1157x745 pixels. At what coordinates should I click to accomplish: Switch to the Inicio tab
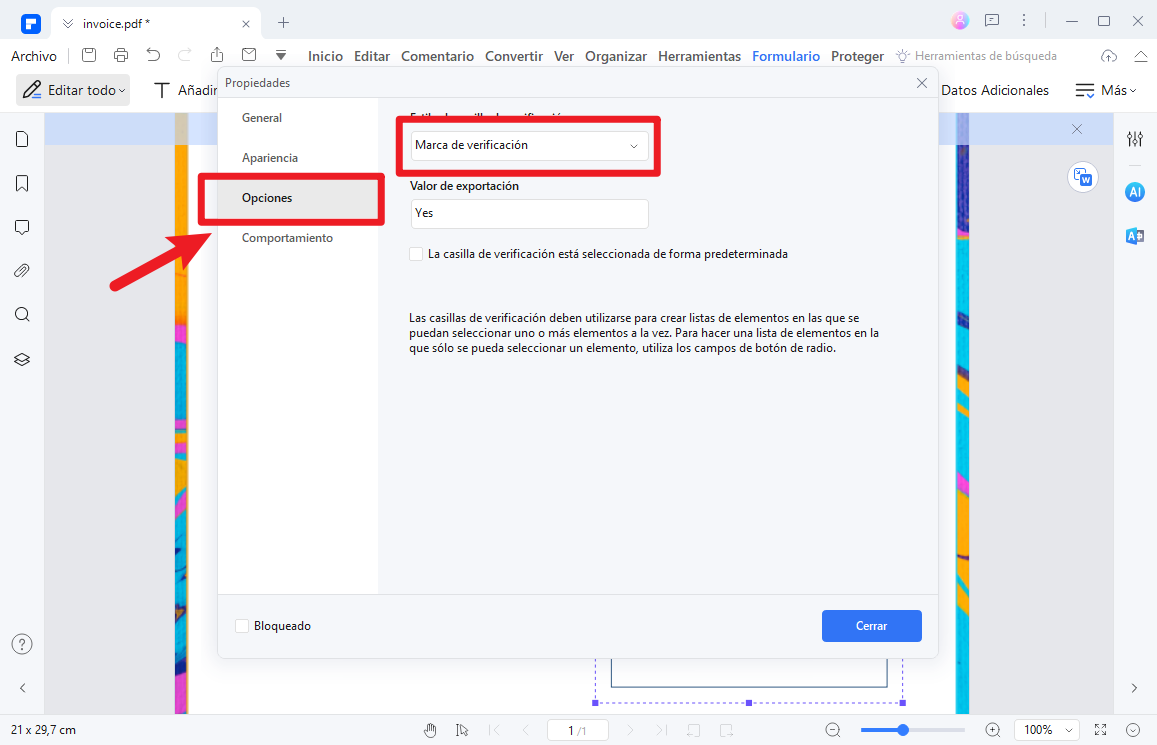(325, 56)
